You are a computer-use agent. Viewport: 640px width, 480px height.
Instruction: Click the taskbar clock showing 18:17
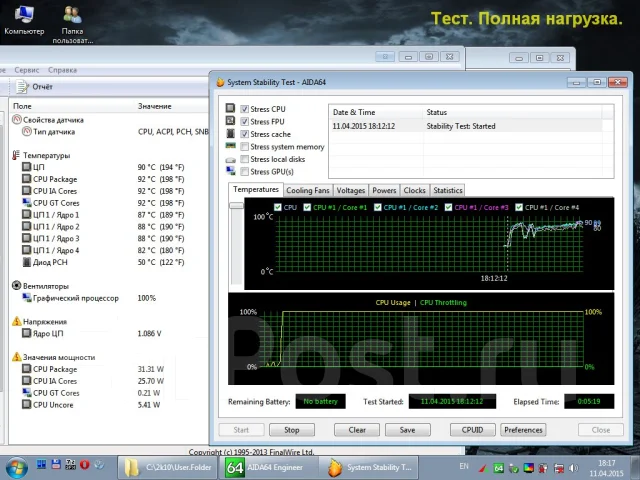point(607,468)
